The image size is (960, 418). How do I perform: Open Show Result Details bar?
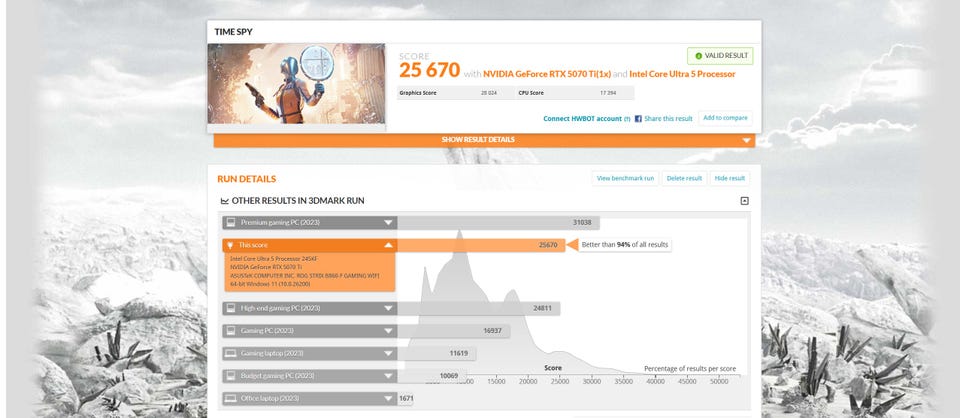484,140
